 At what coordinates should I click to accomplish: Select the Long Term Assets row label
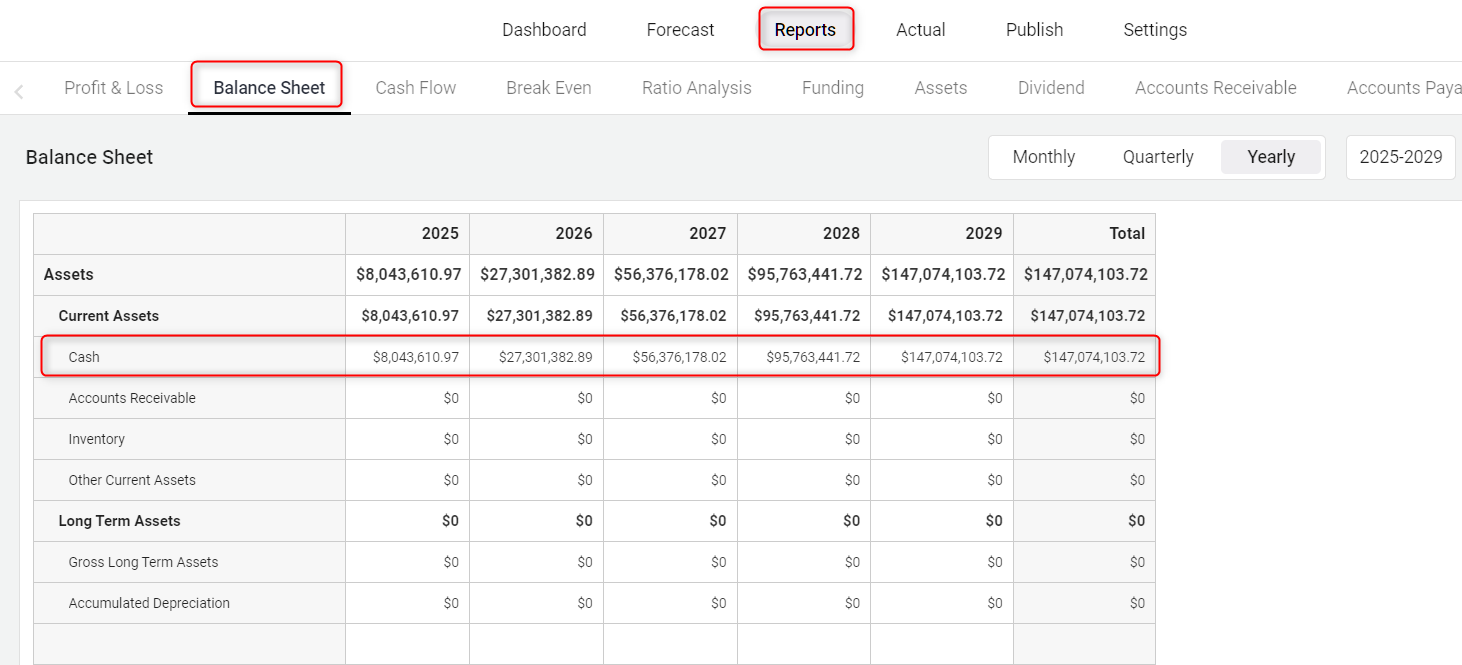coord(120,521)
